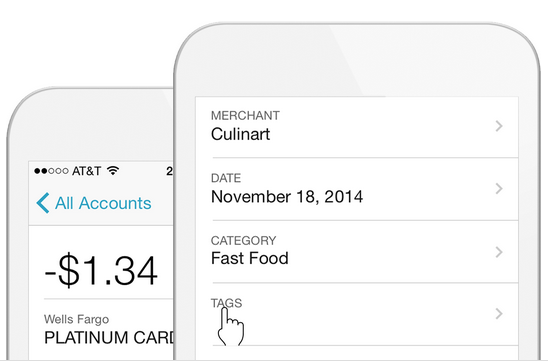Screen dimensions: 548x362
Task: Tap the back chevron beside All Accounts
Action: 43,203
